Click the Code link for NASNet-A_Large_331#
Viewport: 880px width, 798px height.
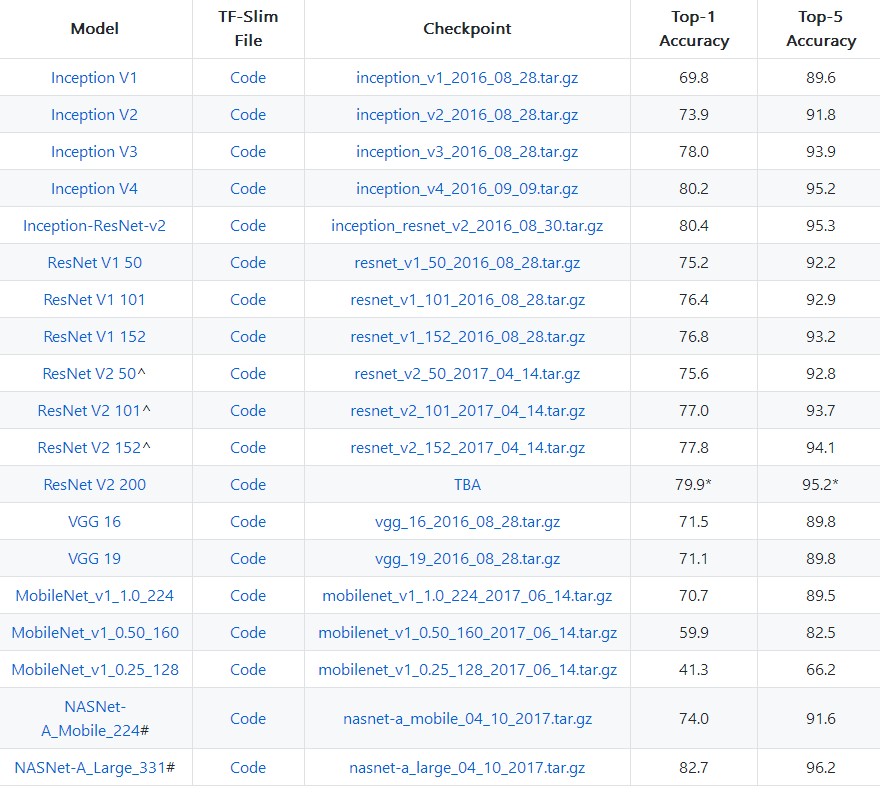248,768
